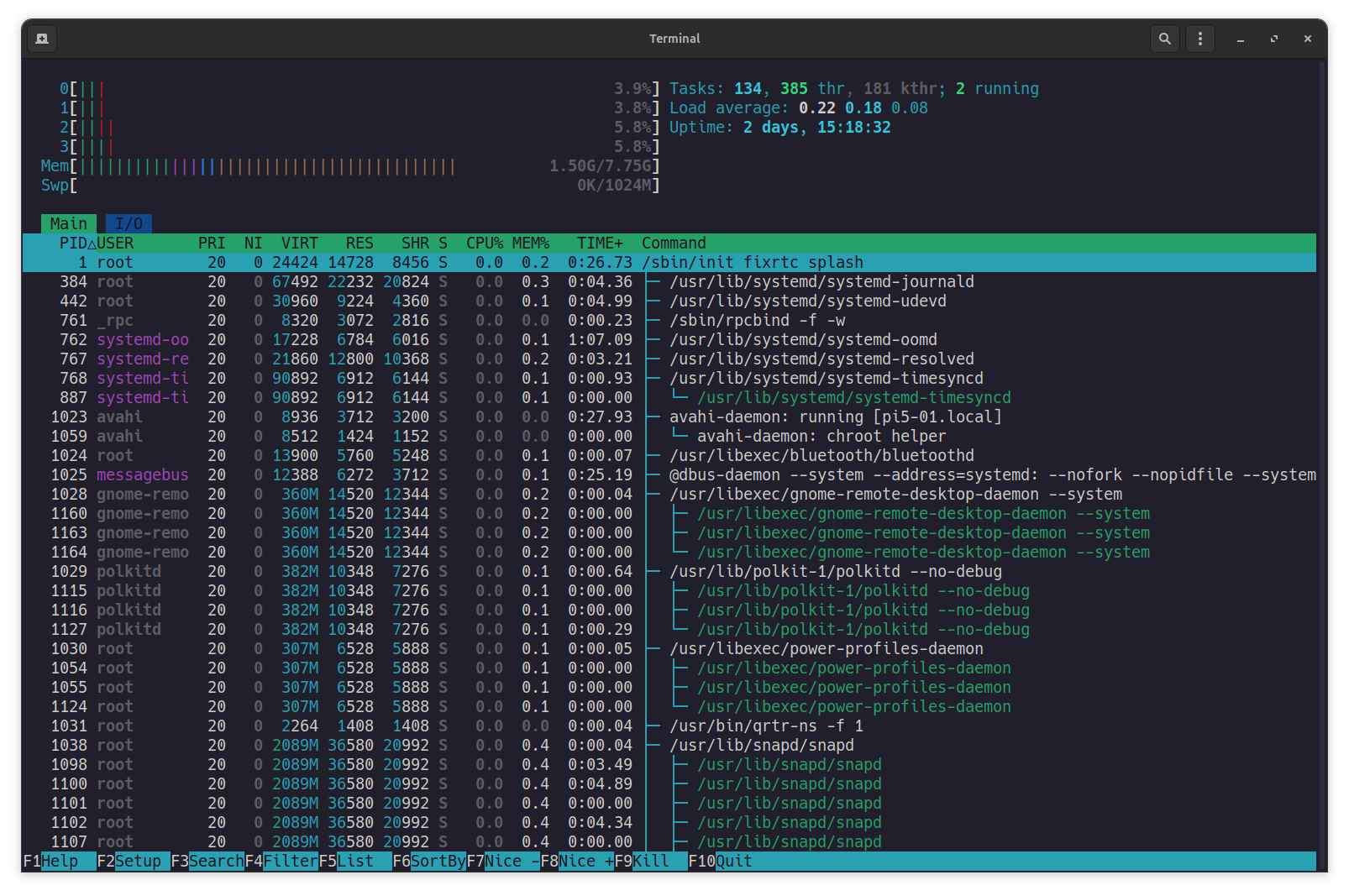This screenshot has height=896, width=1349.
Task: Select the /sbin/init fixrtc splash process row
Action: (669, 262)
